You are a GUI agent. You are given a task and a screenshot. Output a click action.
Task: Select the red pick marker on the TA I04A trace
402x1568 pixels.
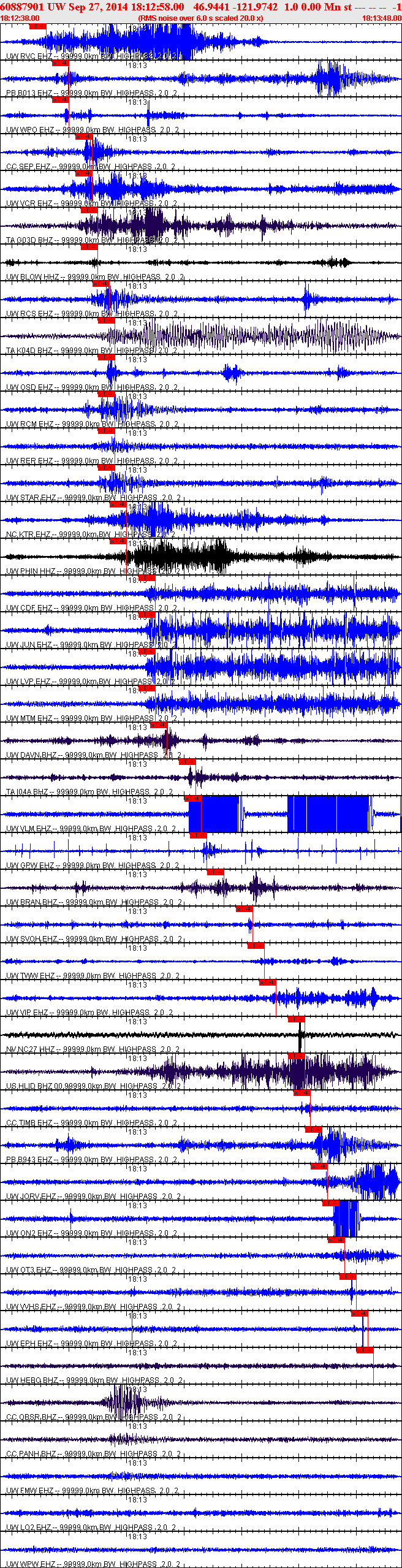[x=188, y=762]
